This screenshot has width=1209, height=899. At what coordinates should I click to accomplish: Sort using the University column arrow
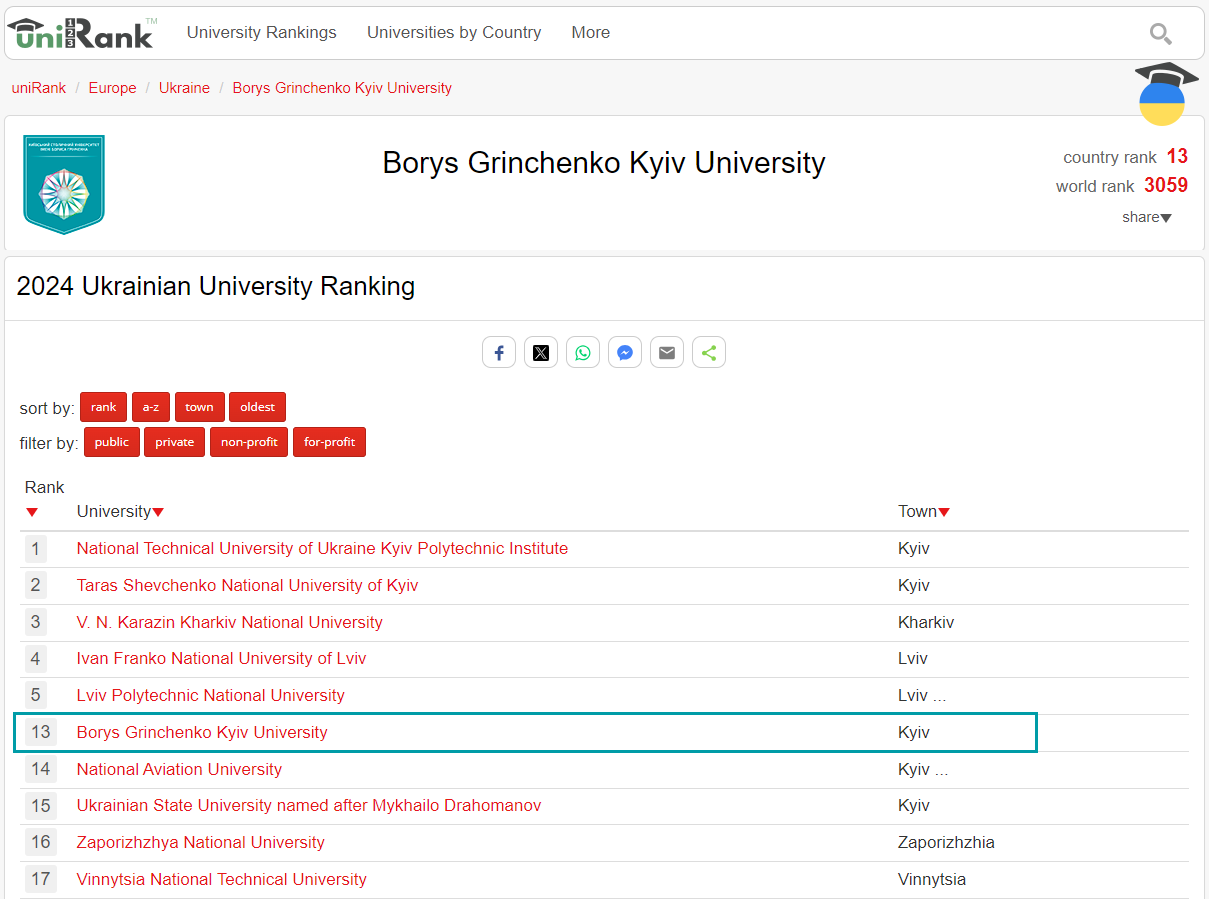(158, 512)
